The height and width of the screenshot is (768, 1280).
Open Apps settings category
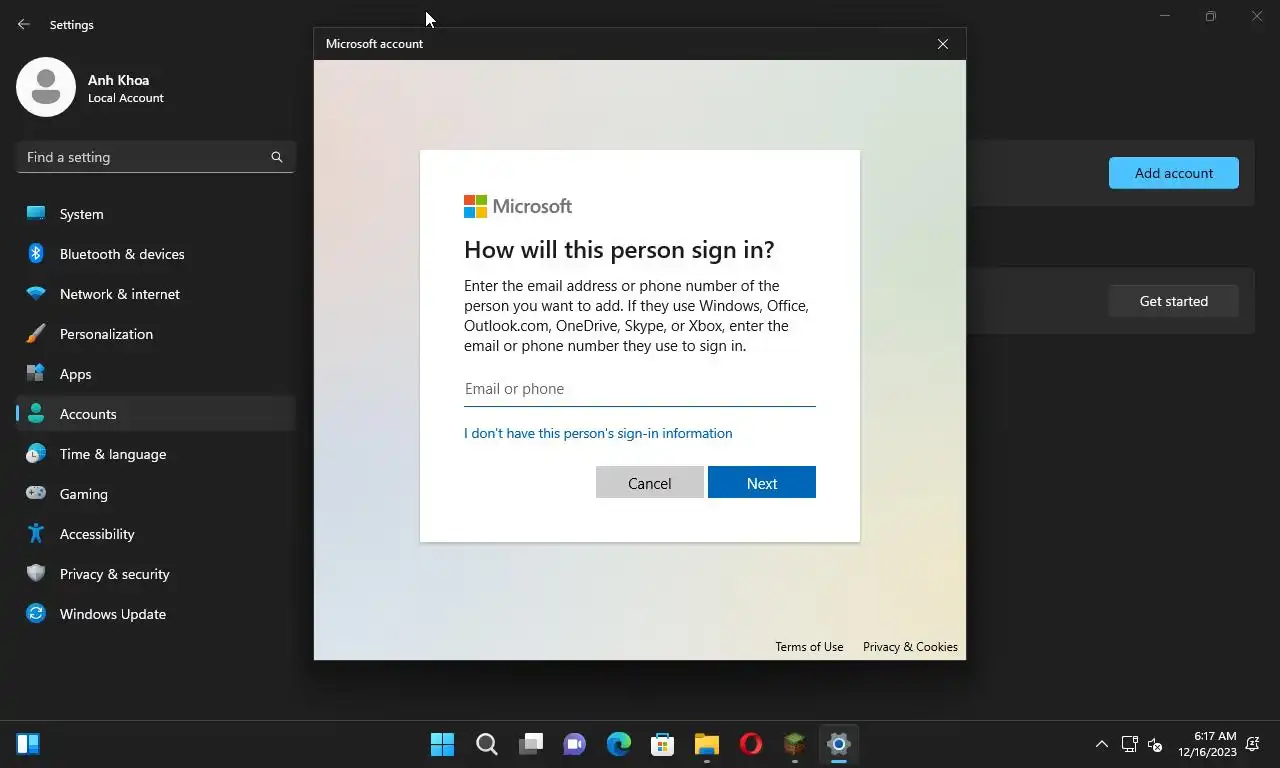click(156, 374)
